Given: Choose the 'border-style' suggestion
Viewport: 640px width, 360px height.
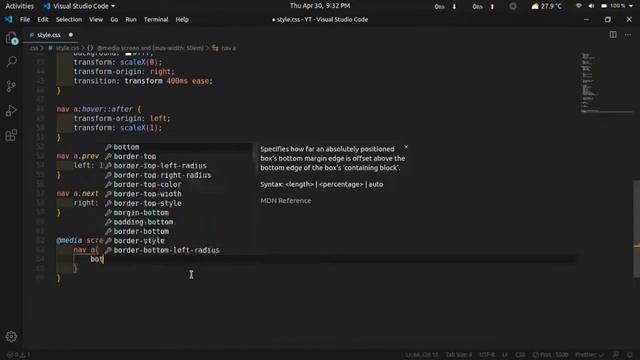Looking at the screenshot, I should pyautogui.click(x=178, y=241).
